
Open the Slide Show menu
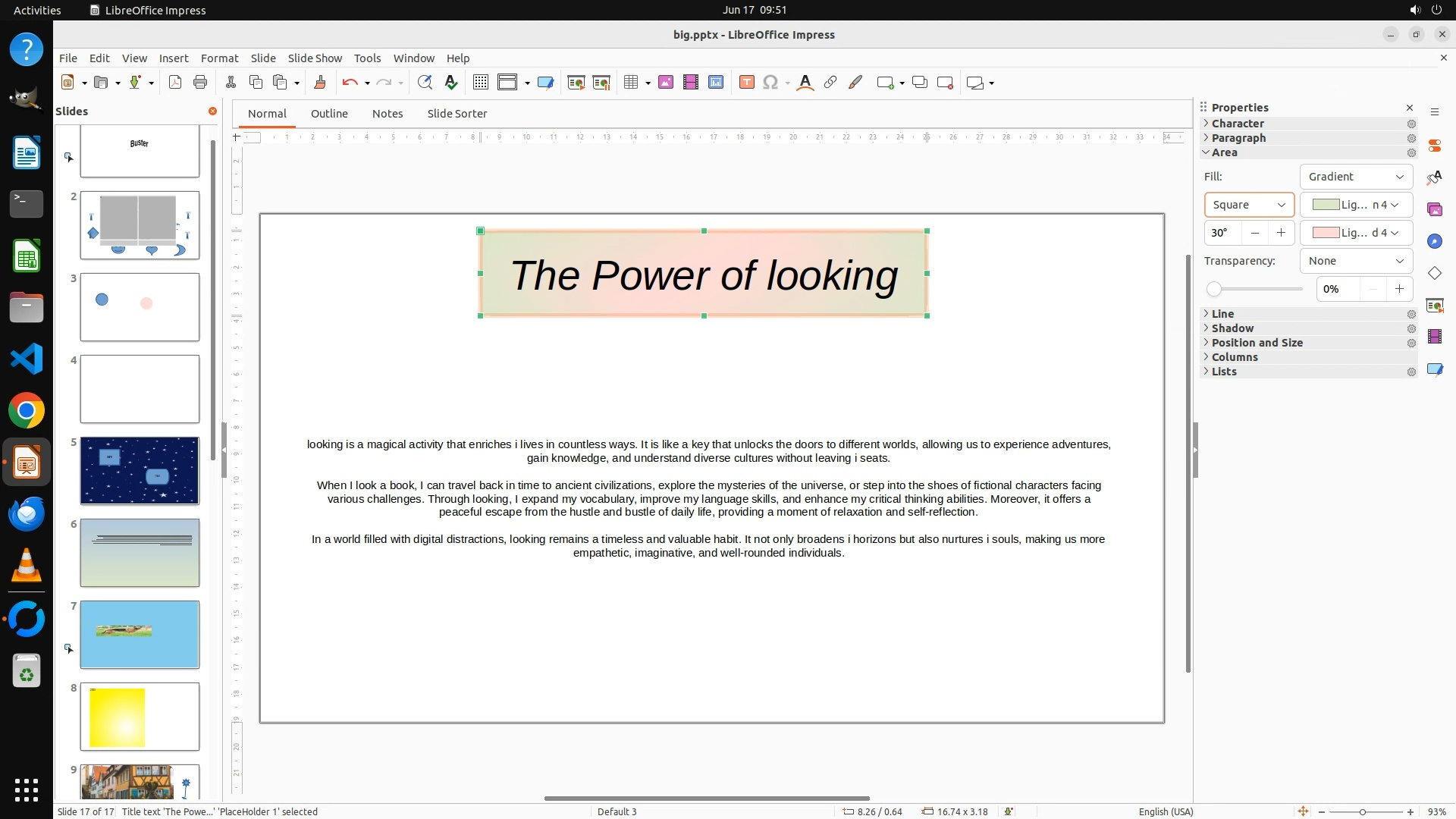(x=315, y=58)
